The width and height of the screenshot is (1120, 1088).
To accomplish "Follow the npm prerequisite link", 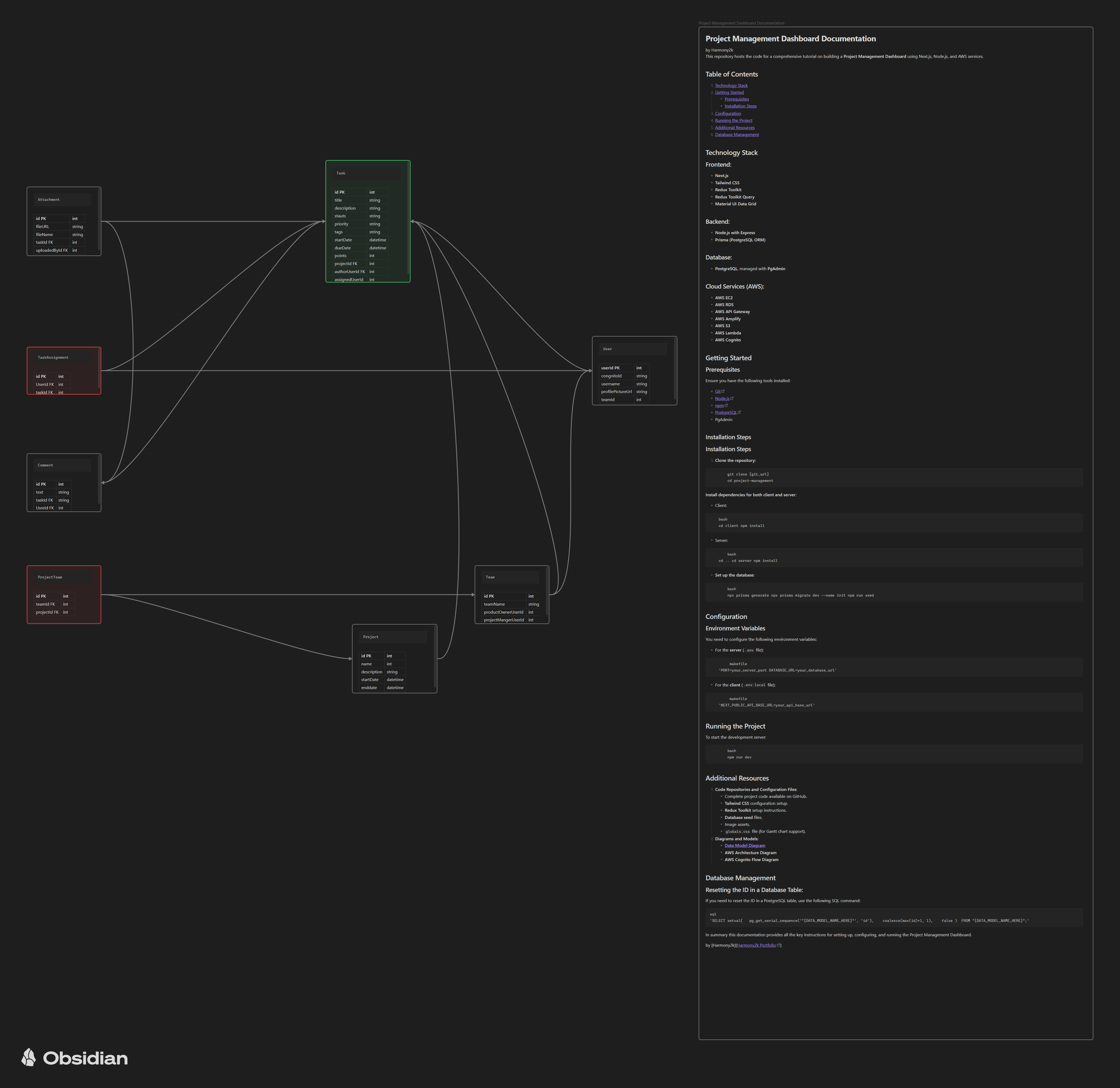I will (719, 406).
